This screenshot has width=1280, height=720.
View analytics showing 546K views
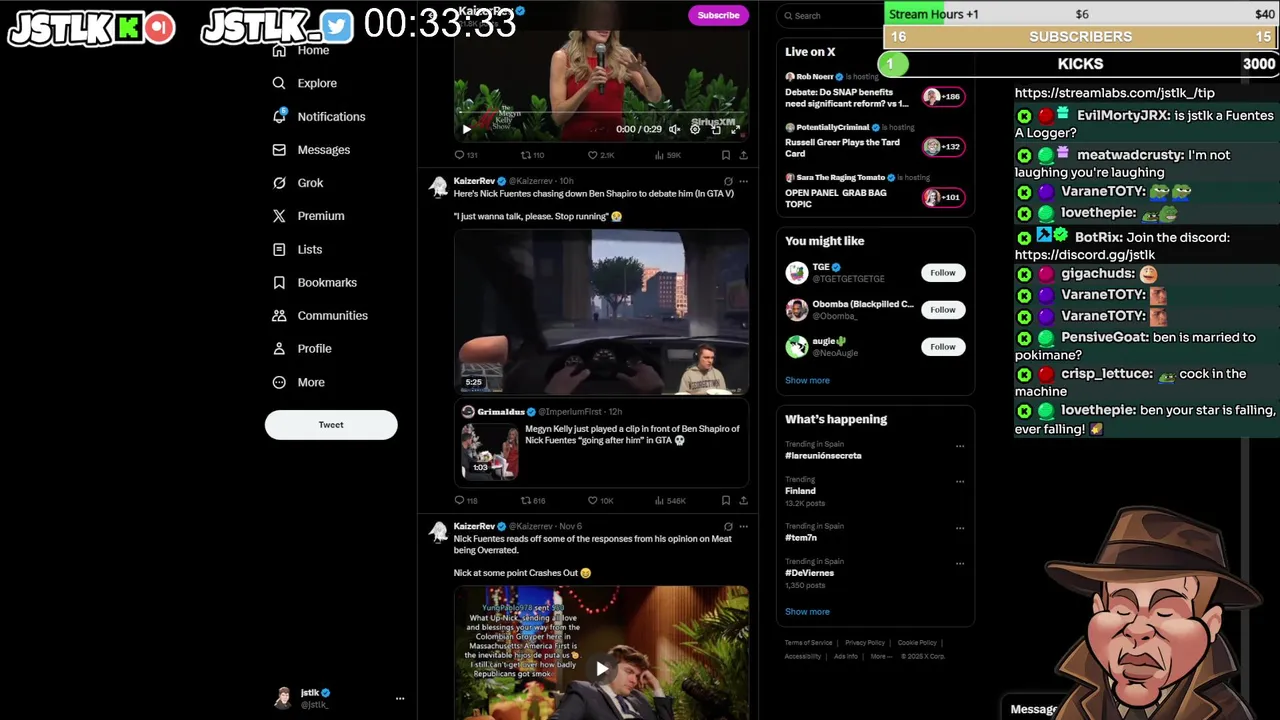(670, 500)
